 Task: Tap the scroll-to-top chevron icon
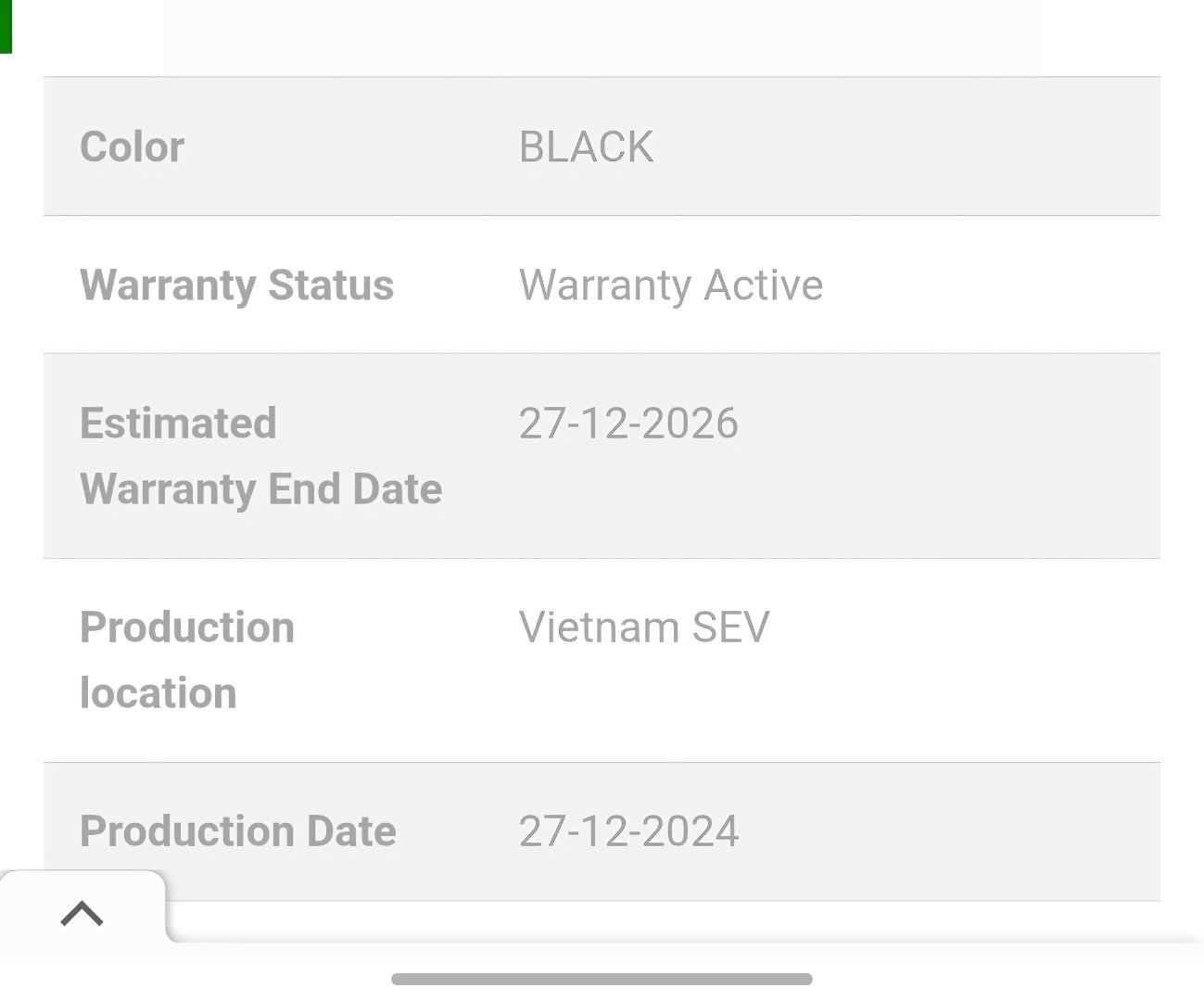pos(82,914)
